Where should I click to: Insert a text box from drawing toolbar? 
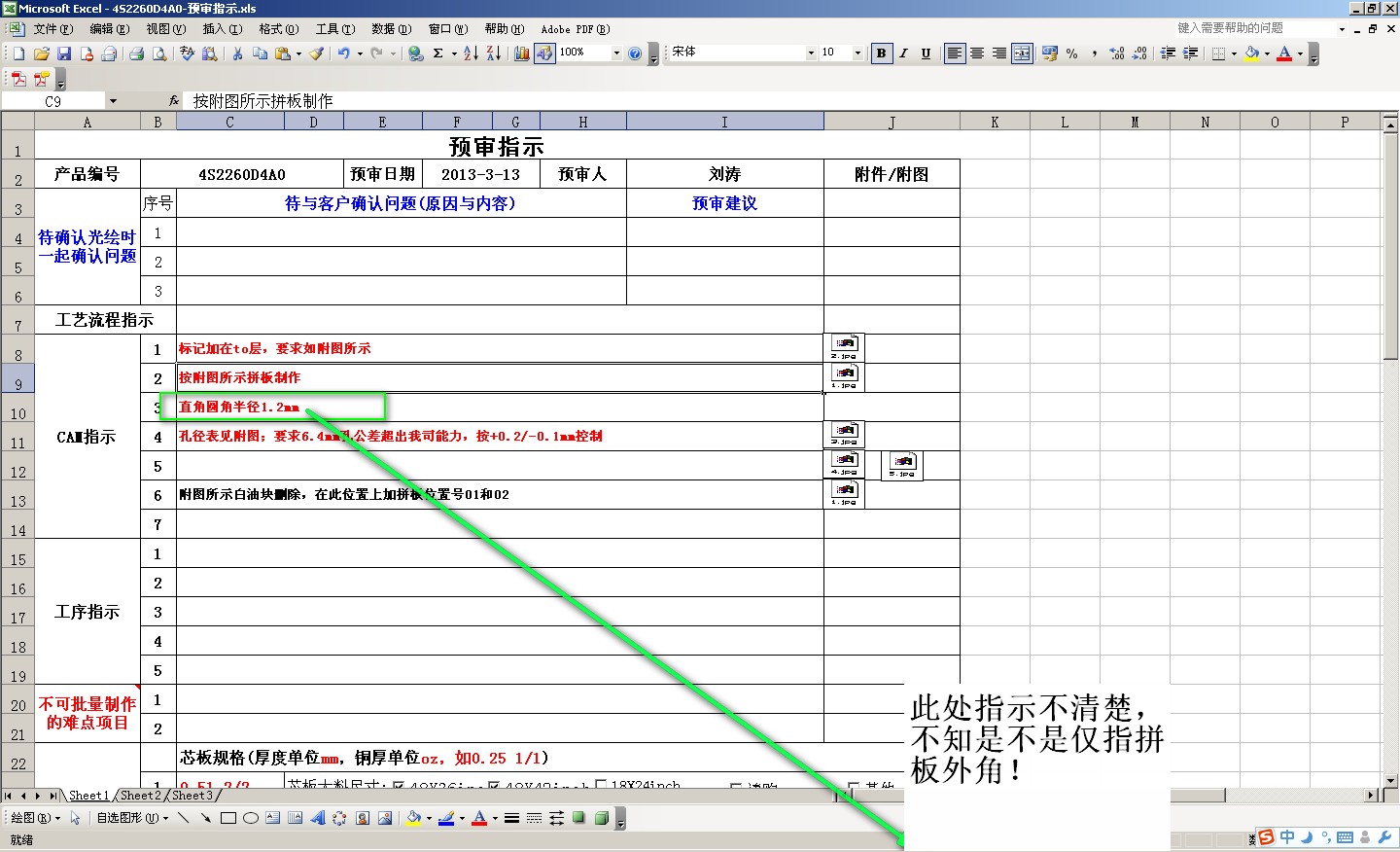point(273,818)
